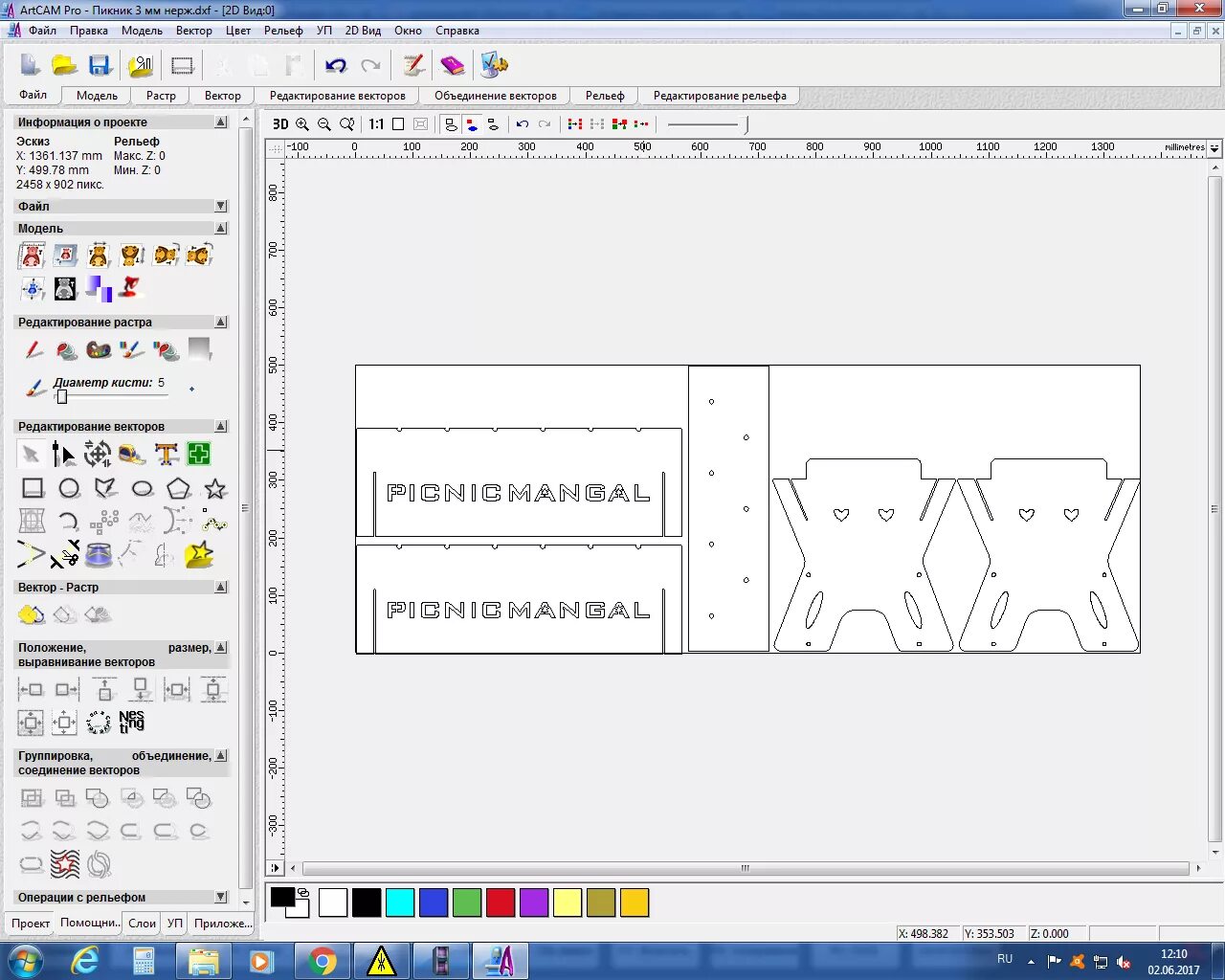Open the Проект bottom tab
This screenshot has height=980, width=1225.
tap(31, 923)
